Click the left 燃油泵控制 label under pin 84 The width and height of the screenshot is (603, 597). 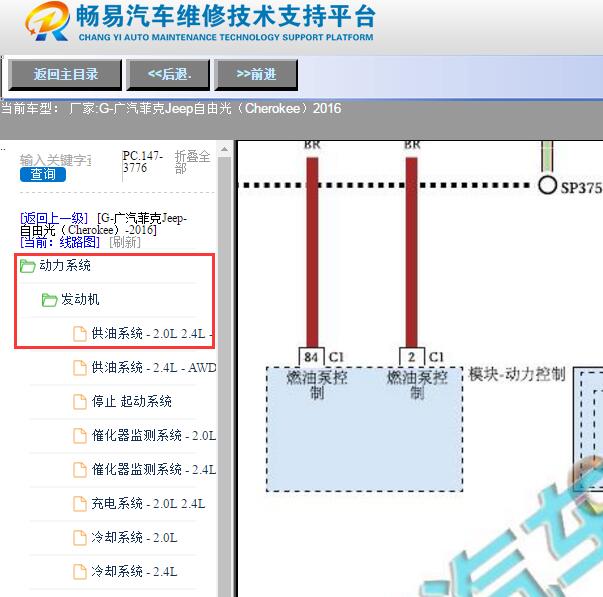click(x=317, y=385)
